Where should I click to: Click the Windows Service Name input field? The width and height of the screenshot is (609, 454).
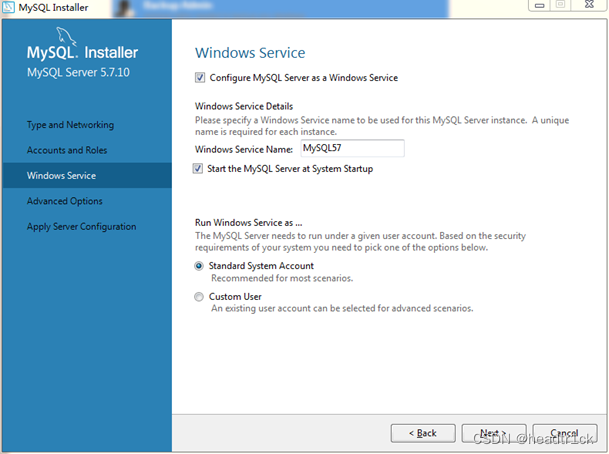(x=352, y=148)
